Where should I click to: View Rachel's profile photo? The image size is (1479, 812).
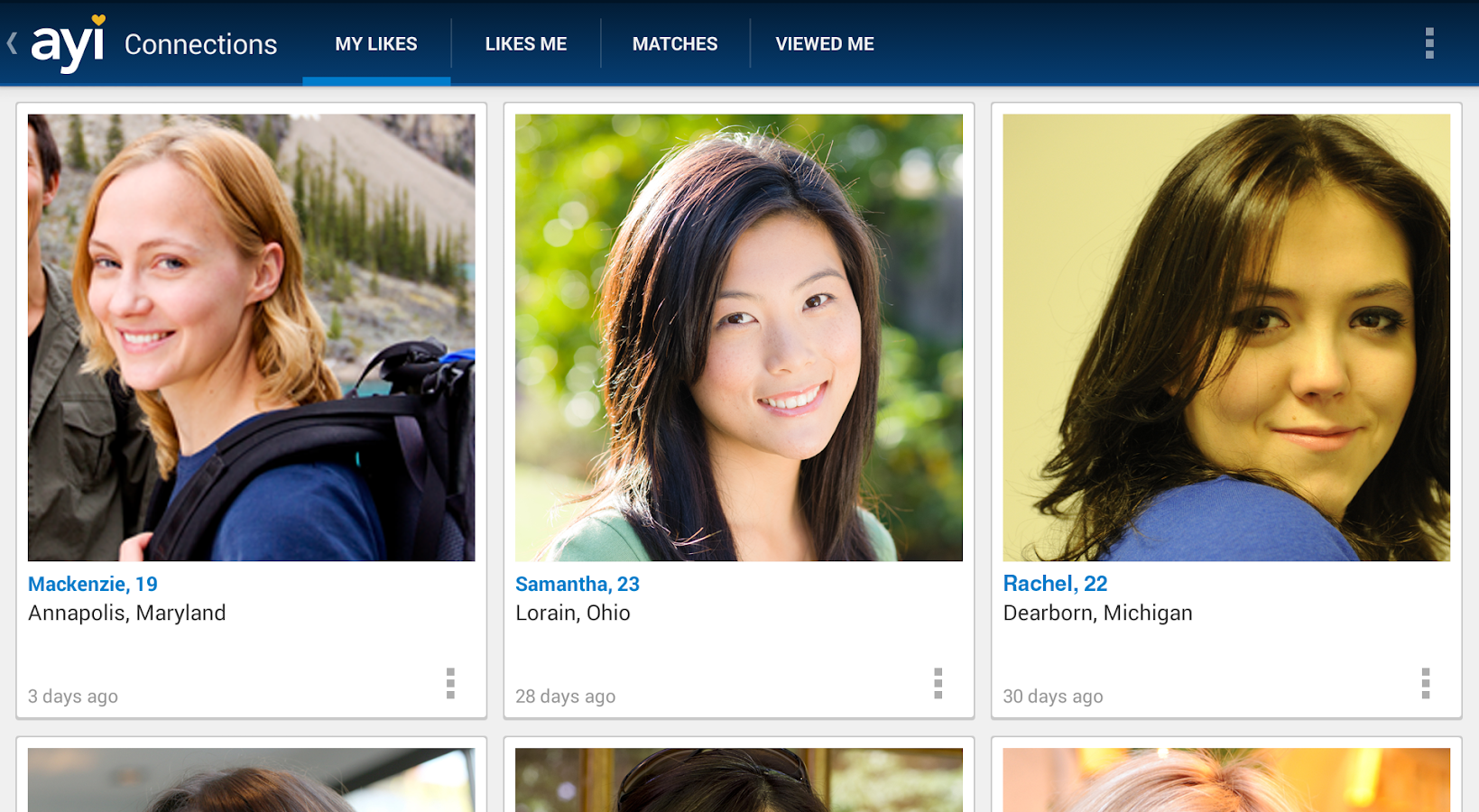pyautogui.click(x=1226, y=337)
